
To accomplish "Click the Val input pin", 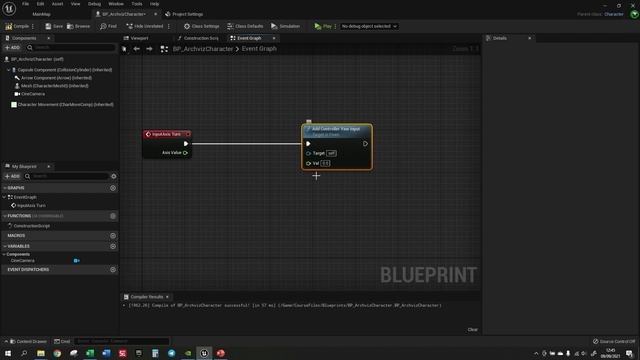I will [309, 163].
